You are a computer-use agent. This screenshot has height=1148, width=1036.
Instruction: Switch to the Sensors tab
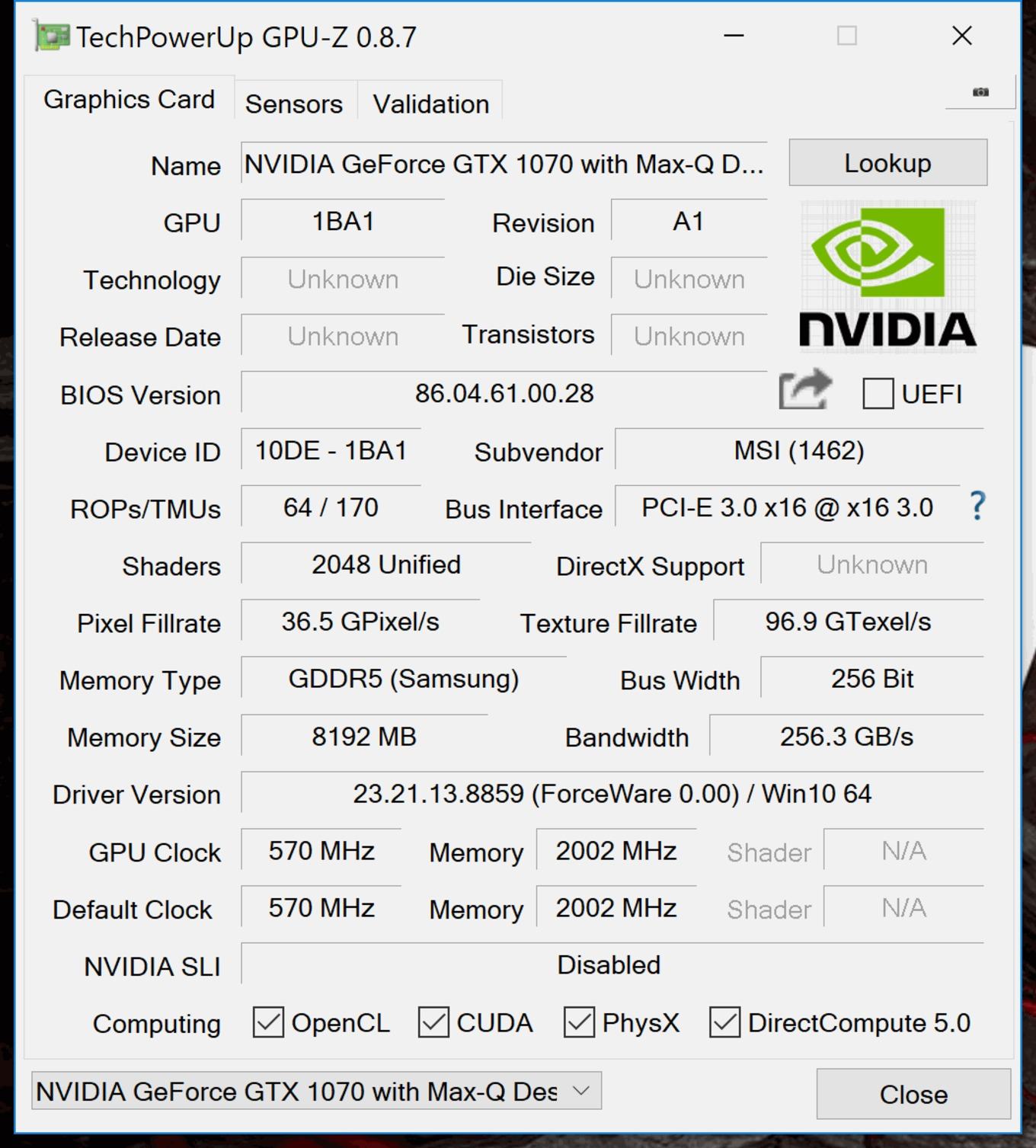point(294,104)
